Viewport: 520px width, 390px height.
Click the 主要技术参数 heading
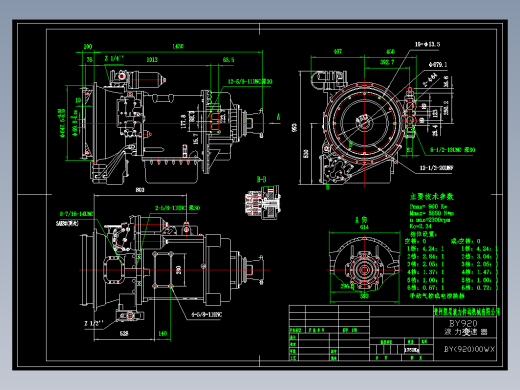click(432, 196)
